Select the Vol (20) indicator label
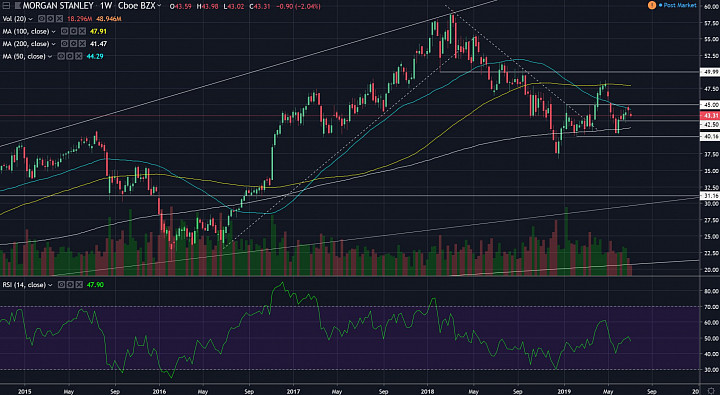This screenshot has width=720, height=395. pyautogui.click(x=14, y=19)
